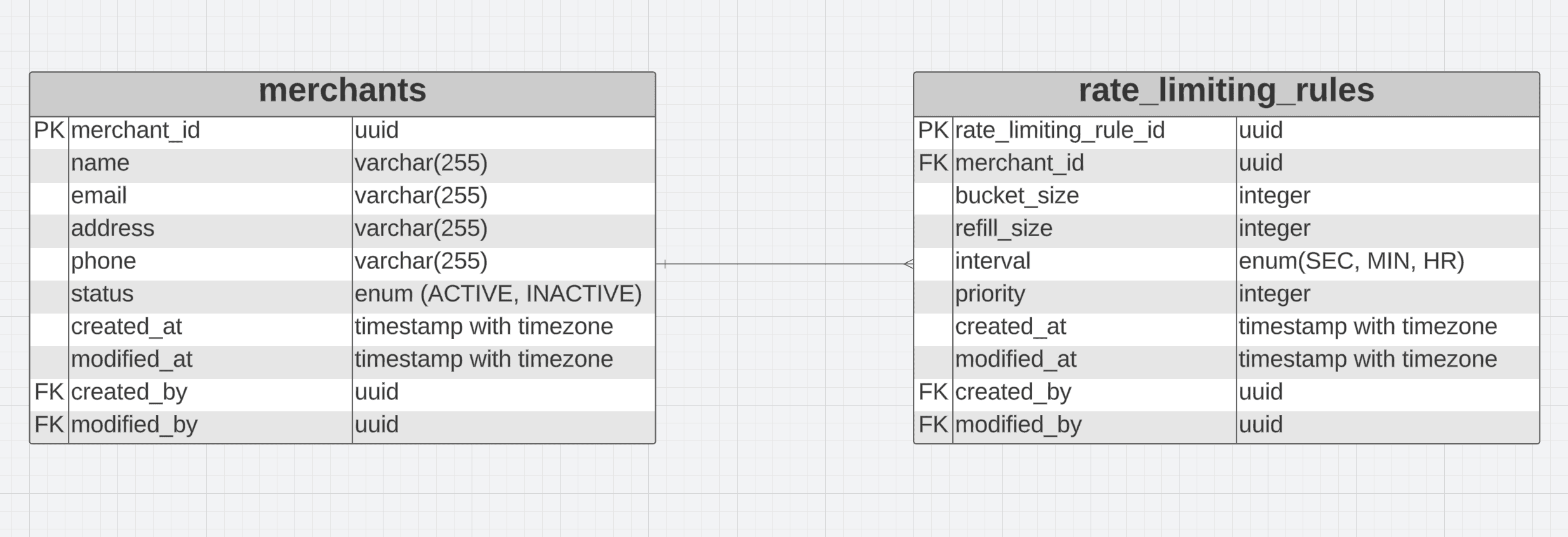Click the refill_size row
1568x537 pixels.
1004,229
